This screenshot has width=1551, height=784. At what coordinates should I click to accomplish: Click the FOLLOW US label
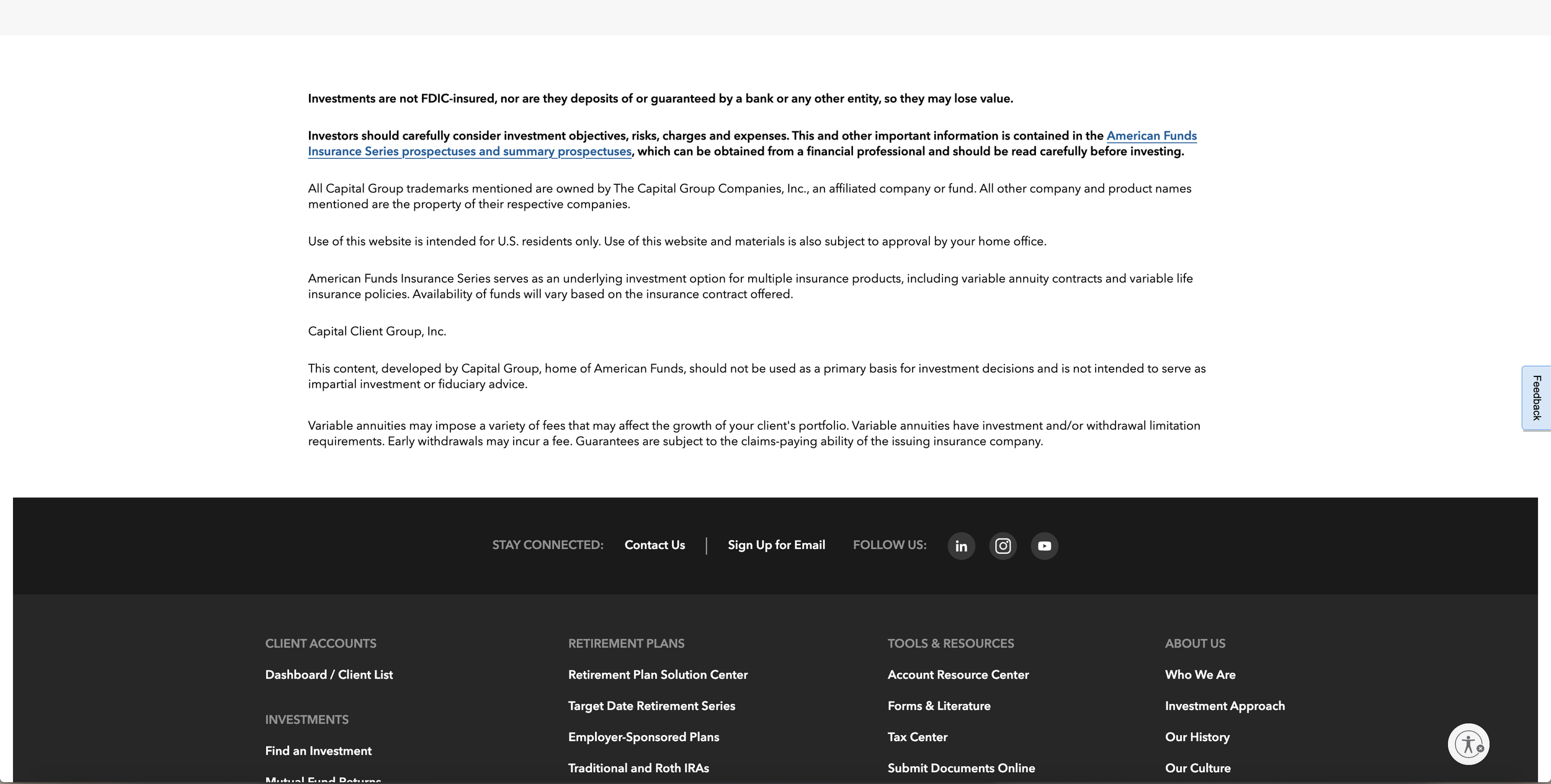click(890, 545)
